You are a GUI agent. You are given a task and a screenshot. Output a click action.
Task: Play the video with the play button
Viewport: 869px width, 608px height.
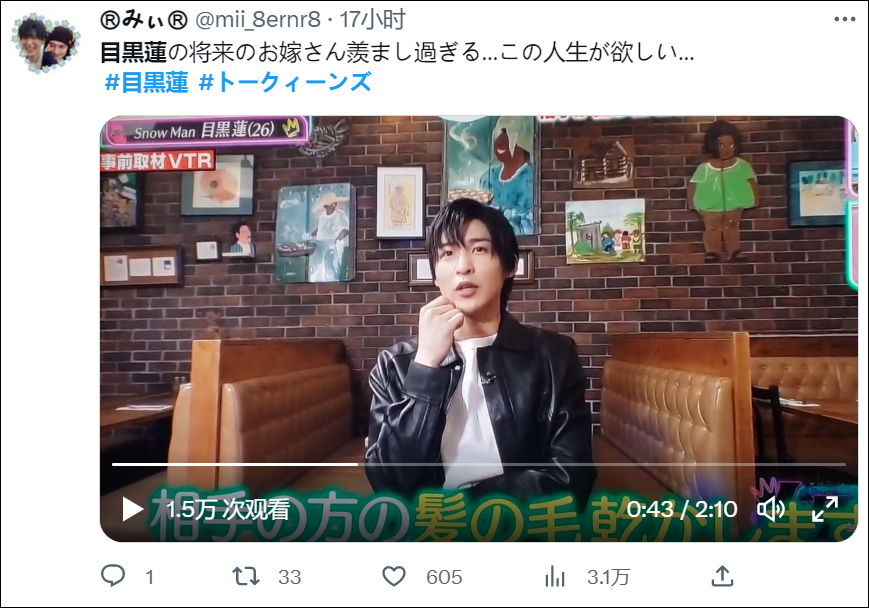click(132, 509)
